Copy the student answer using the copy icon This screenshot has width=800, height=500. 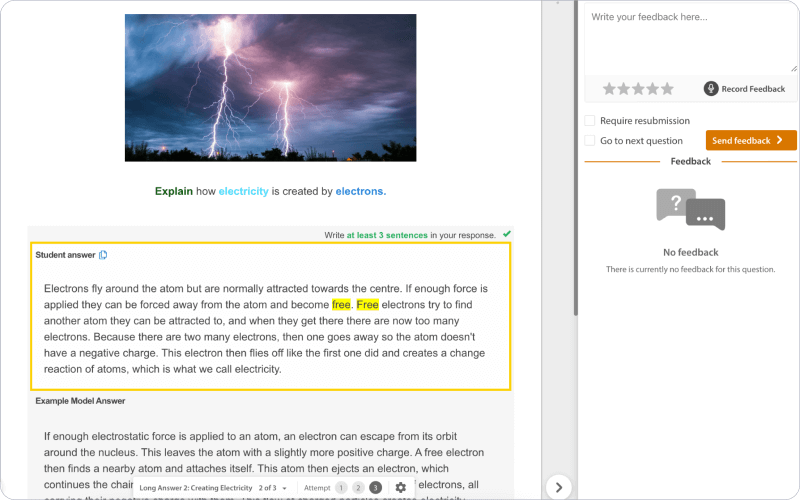[x=103, y=255]
